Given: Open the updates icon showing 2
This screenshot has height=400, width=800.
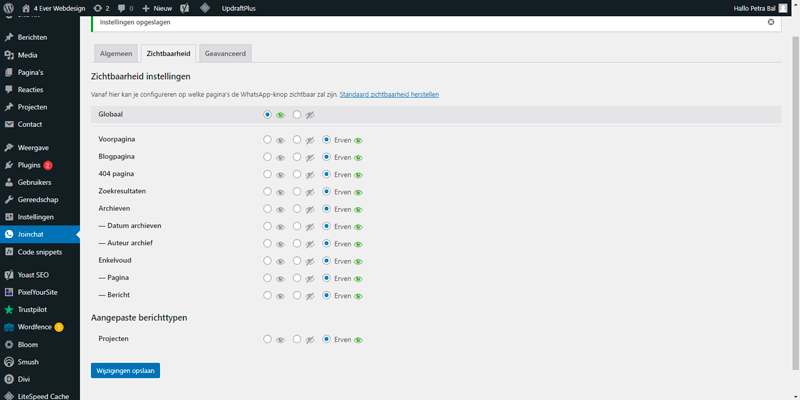Looking at the screenshot, I should [x=101, y=7].
